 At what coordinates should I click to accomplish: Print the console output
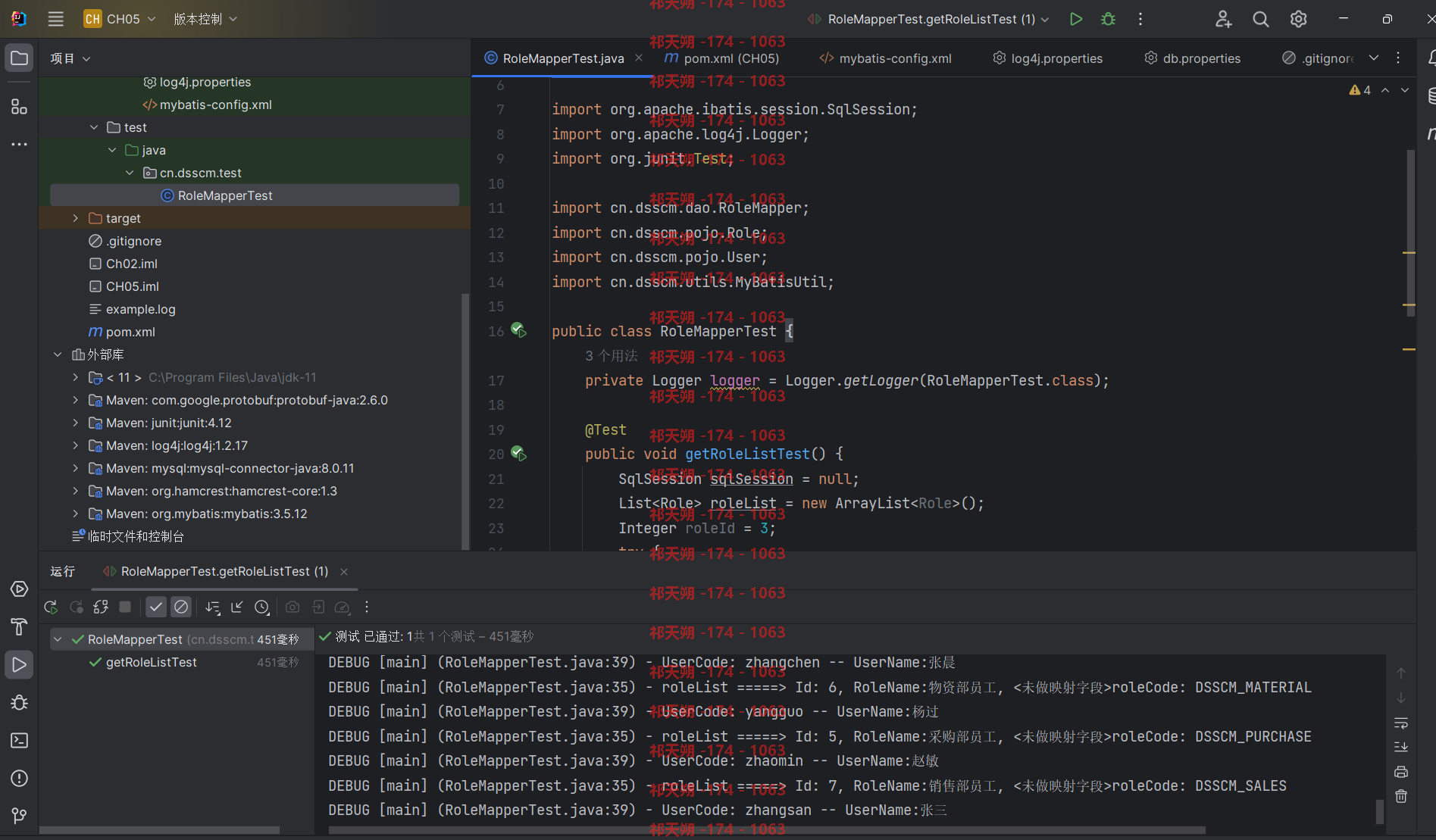pos(1401,772)
